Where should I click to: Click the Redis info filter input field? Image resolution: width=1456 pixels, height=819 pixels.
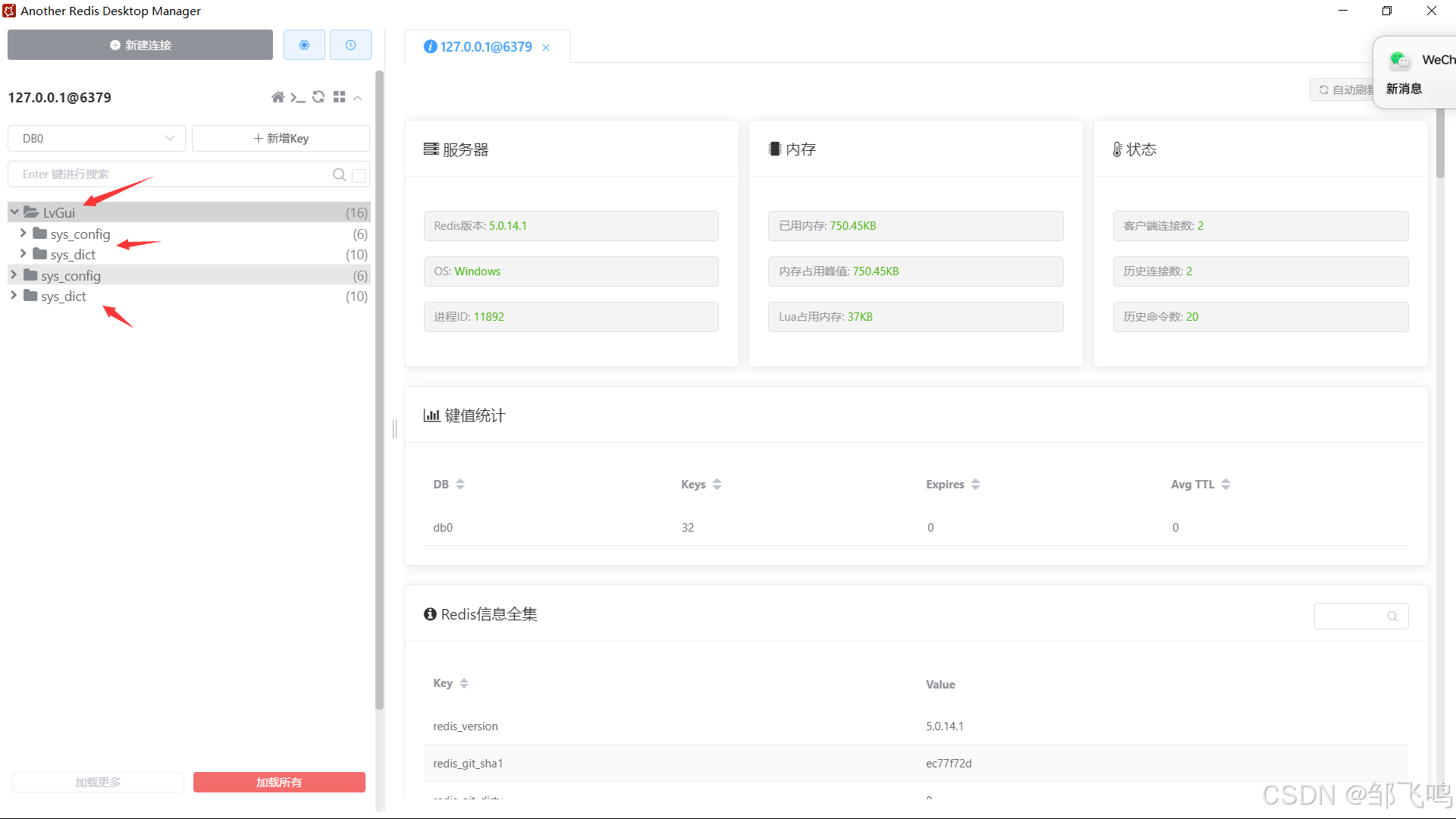(1351, 616)
